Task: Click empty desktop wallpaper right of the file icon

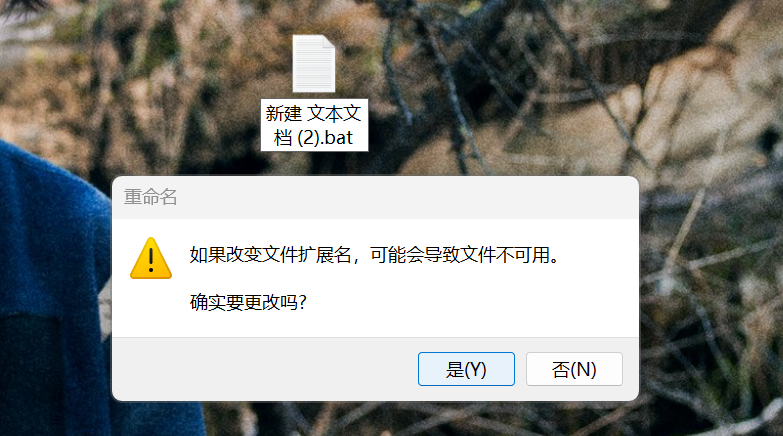Action: tap(499, 75)
